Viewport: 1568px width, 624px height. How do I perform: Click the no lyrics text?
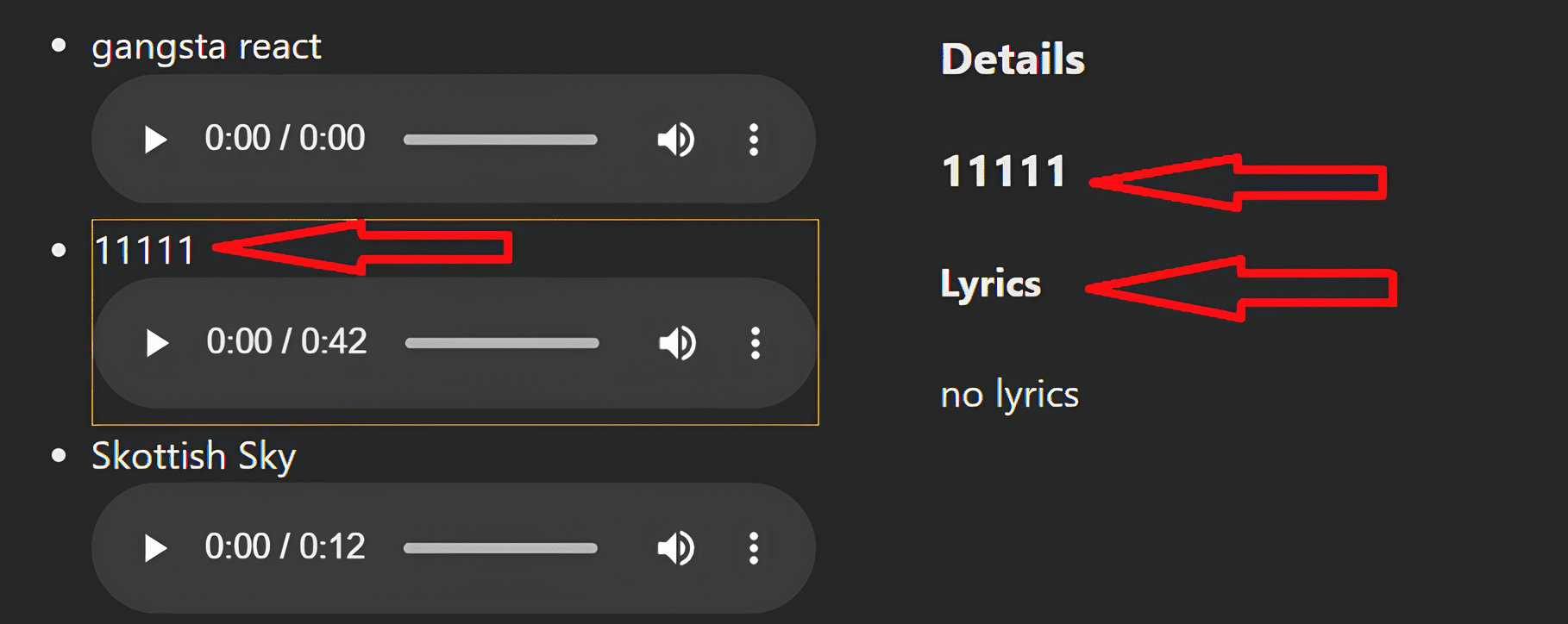point(1009,395)
